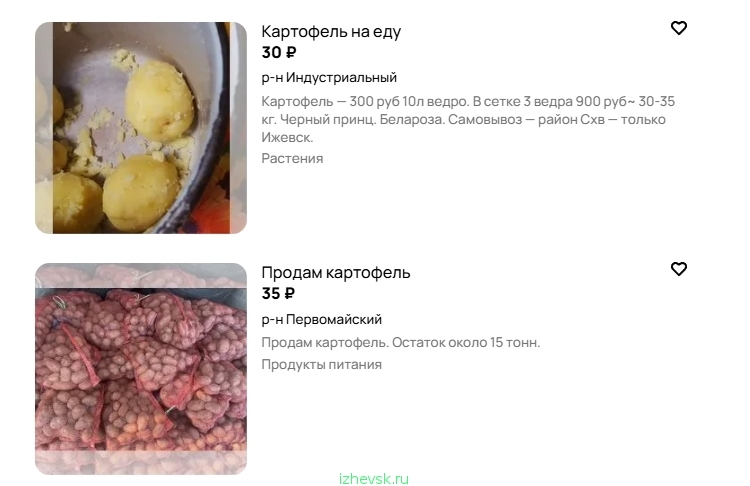The image size is (750, 486).
Task: Open the 'Картофель на еду' listing title
Action: 331,32
